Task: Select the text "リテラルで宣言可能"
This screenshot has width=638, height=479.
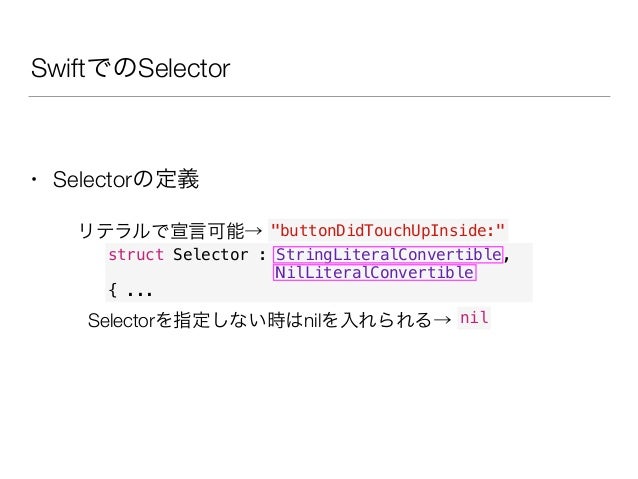Action: tap(162, 231)
